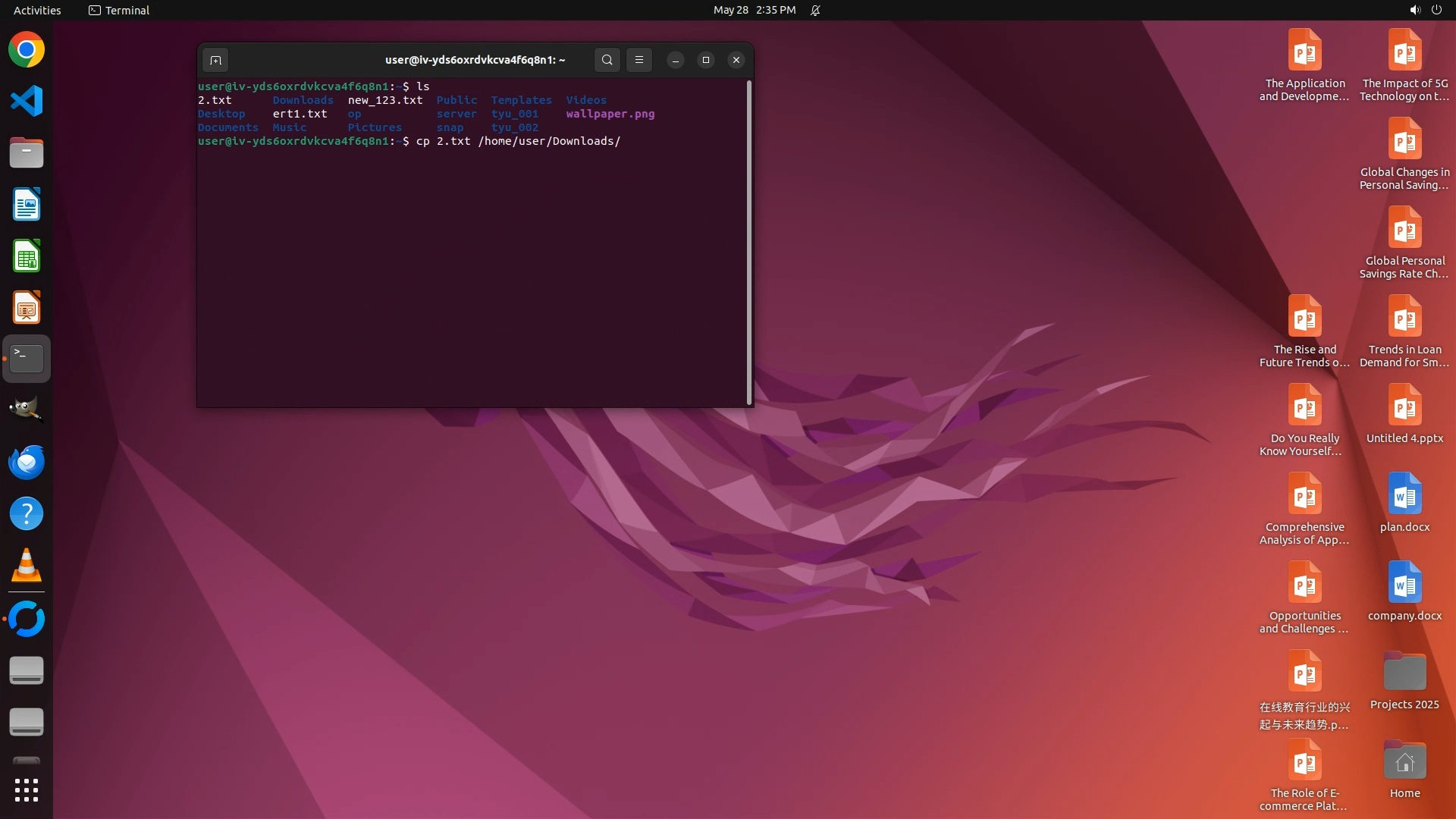Open the Files manager in dock
The width and height of the screenshot is (1456, 819).
click(x=27, y=153)
